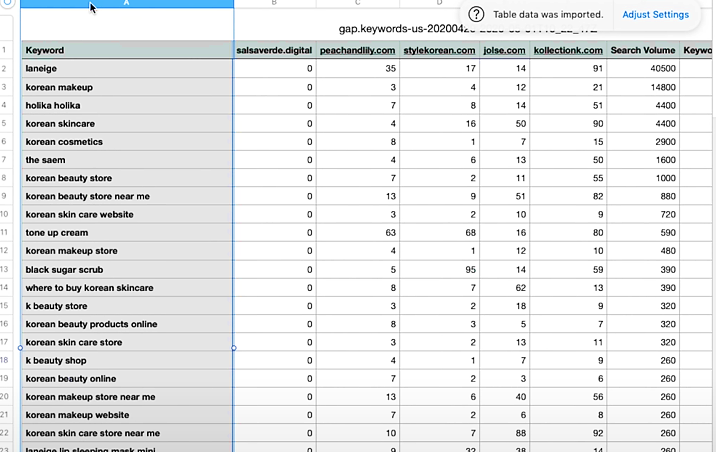Select row 11 header number
The width and height of the screenshot is (716, 452).
click(5, 232)
